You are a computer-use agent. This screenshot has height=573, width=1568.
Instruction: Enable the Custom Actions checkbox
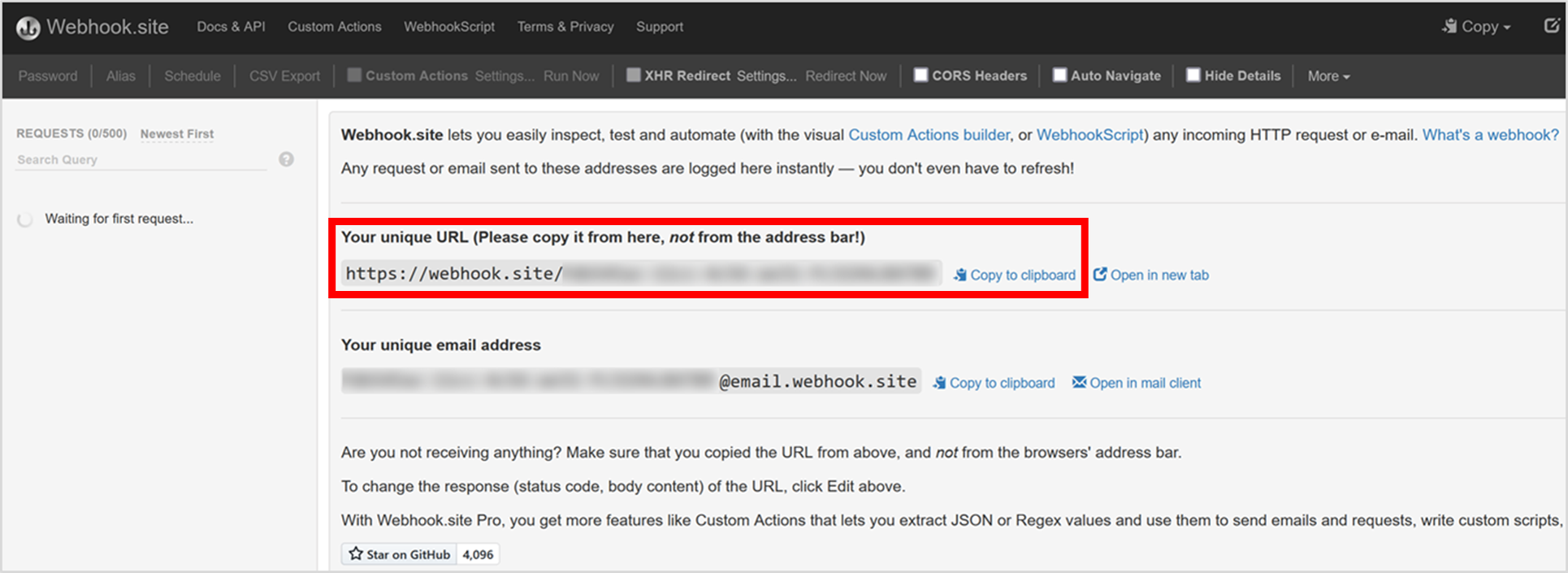(354, 75)
